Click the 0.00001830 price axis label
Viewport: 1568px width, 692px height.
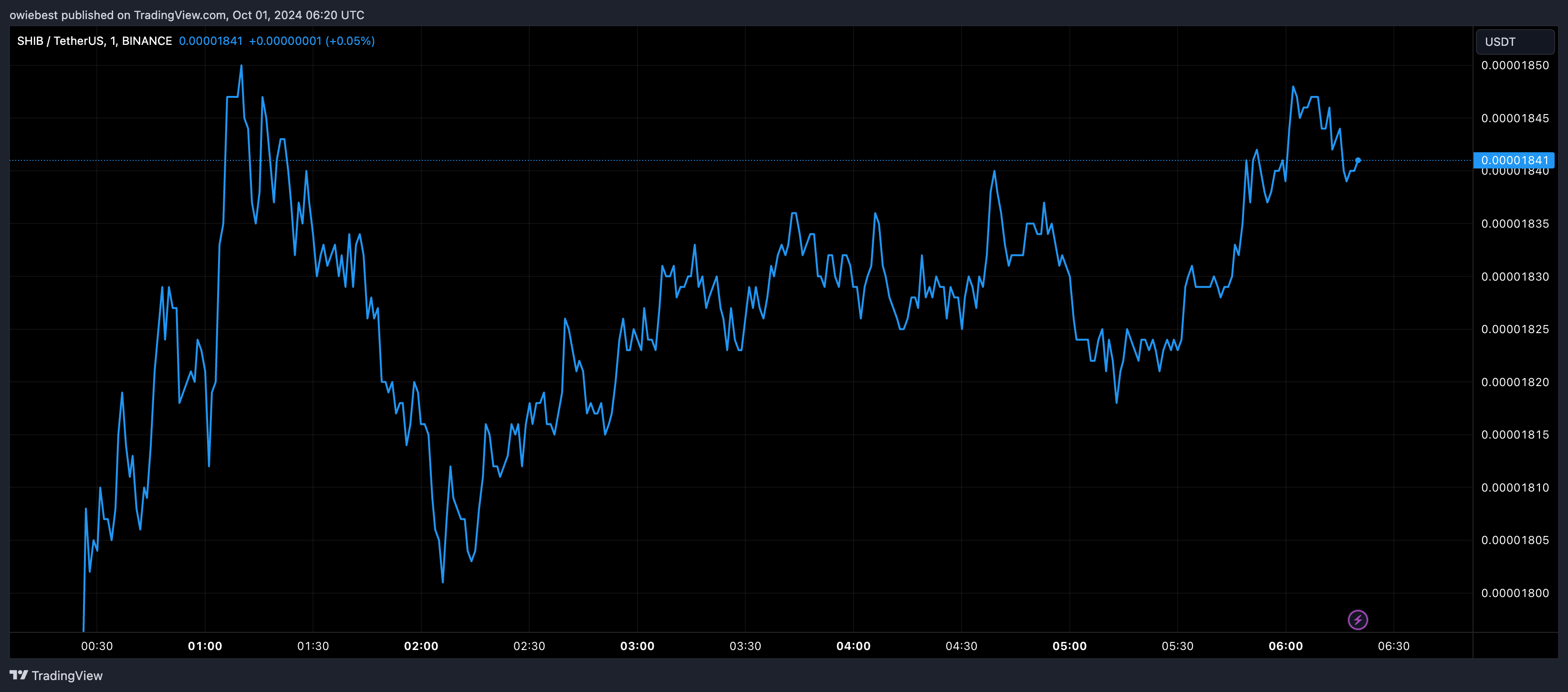click(x=1515, y=276)
